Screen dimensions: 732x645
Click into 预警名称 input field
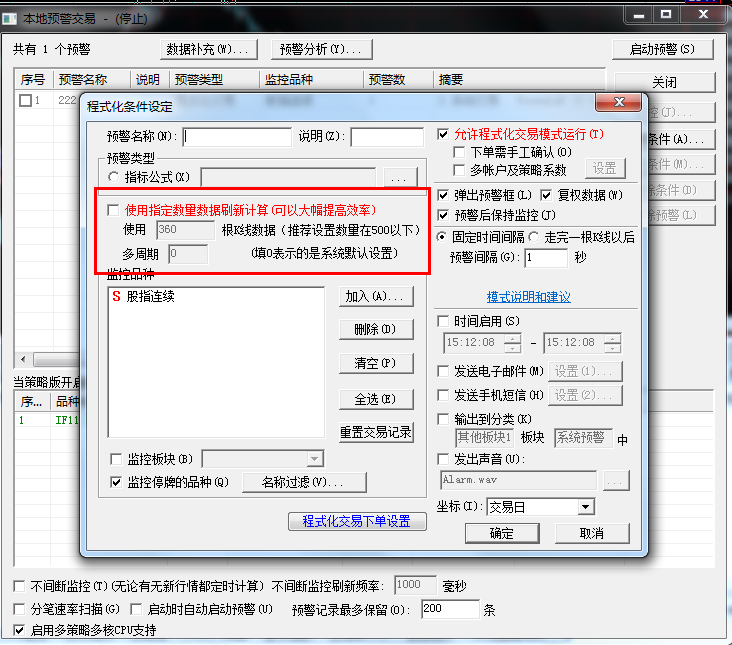click(x=237, y=137)
